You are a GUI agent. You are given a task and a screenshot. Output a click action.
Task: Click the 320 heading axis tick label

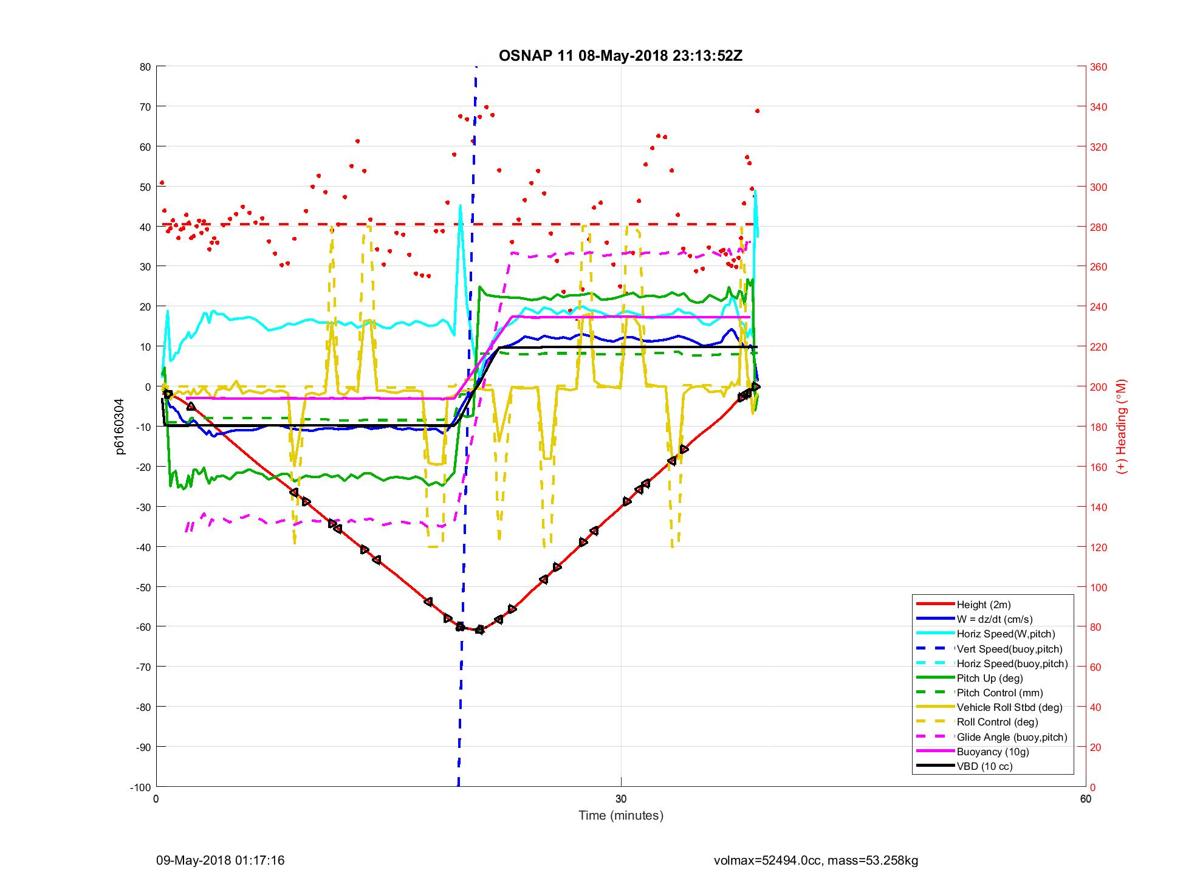click(1100, 147)
